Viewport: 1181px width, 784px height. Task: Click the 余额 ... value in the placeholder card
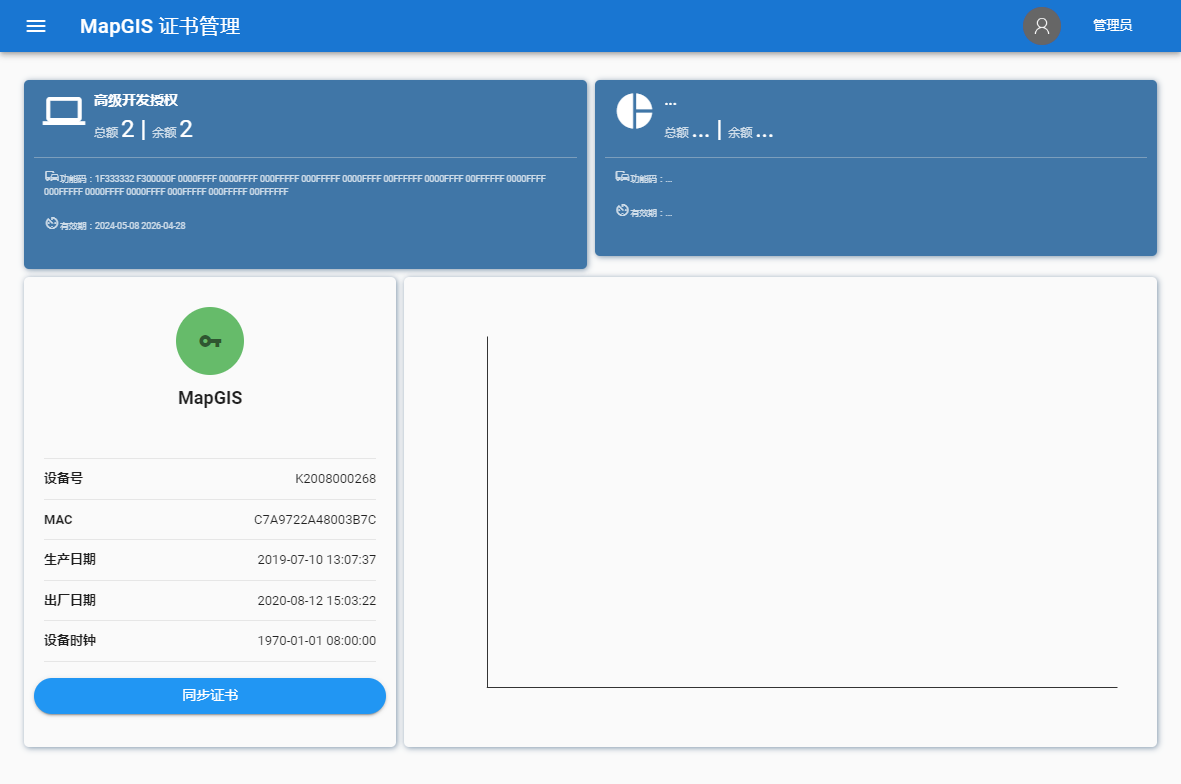point(750,132)
